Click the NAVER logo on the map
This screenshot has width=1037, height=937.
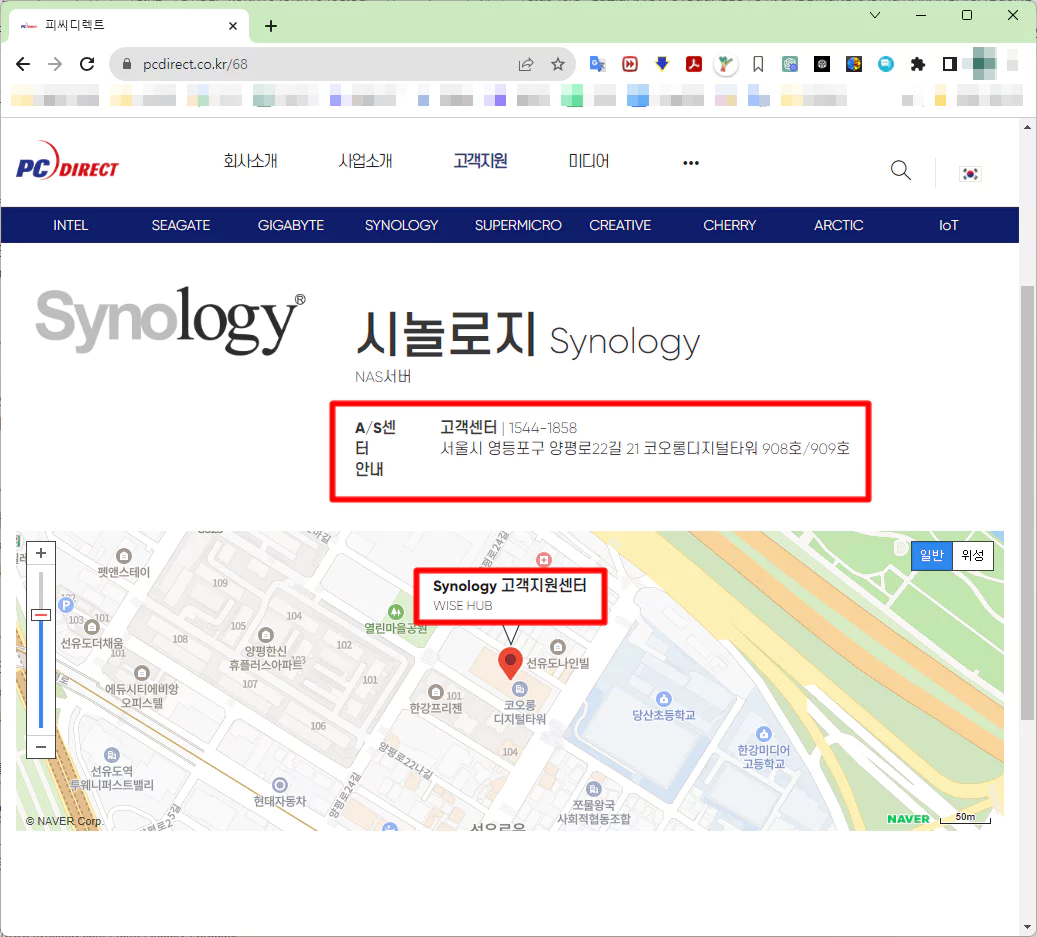coord(908,819)
